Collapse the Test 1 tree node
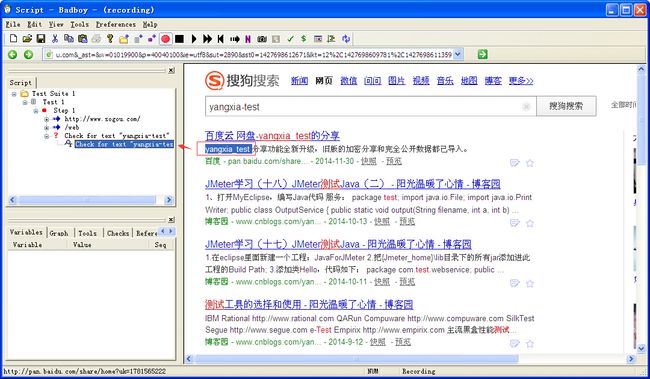The image size is (650, 379). pyautogui.click(x=25, y=102)
